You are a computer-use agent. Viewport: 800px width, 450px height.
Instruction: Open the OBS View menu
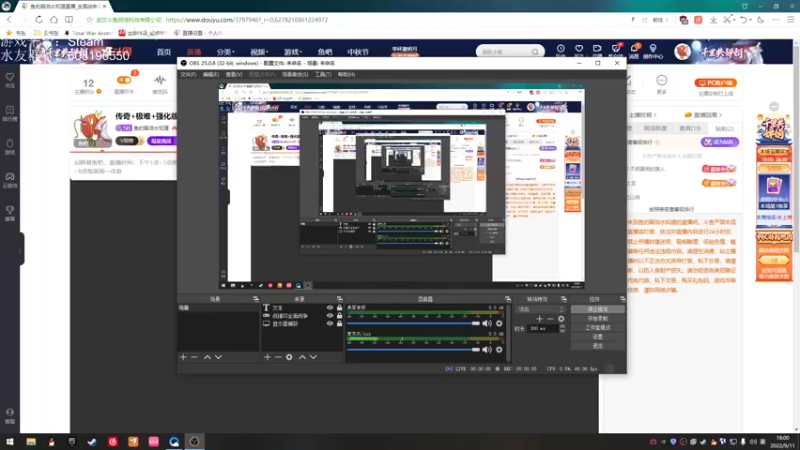234,74
